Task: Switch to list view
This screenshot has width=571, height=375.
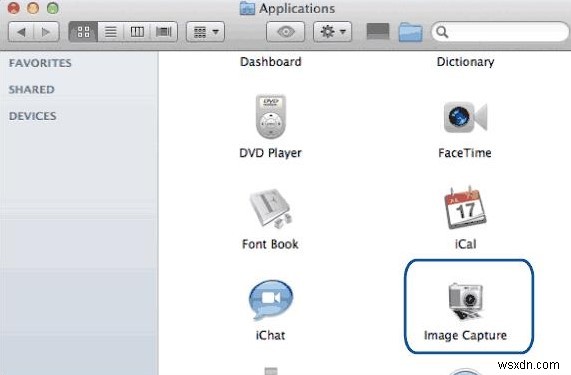Action: (x=111, y=32)
